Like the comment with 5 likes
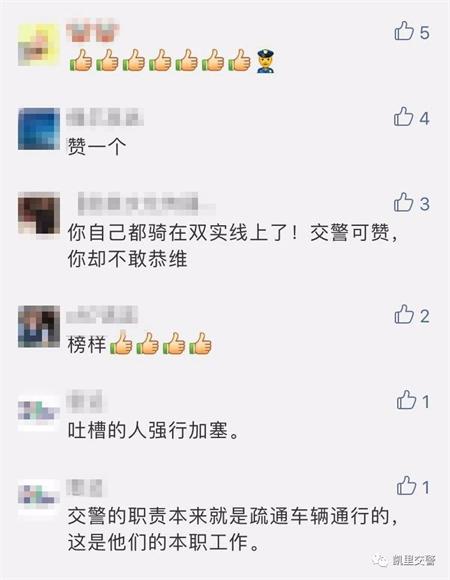Image resolution: width=450 pixels, height=580 pixels. (x=404, y=31)
